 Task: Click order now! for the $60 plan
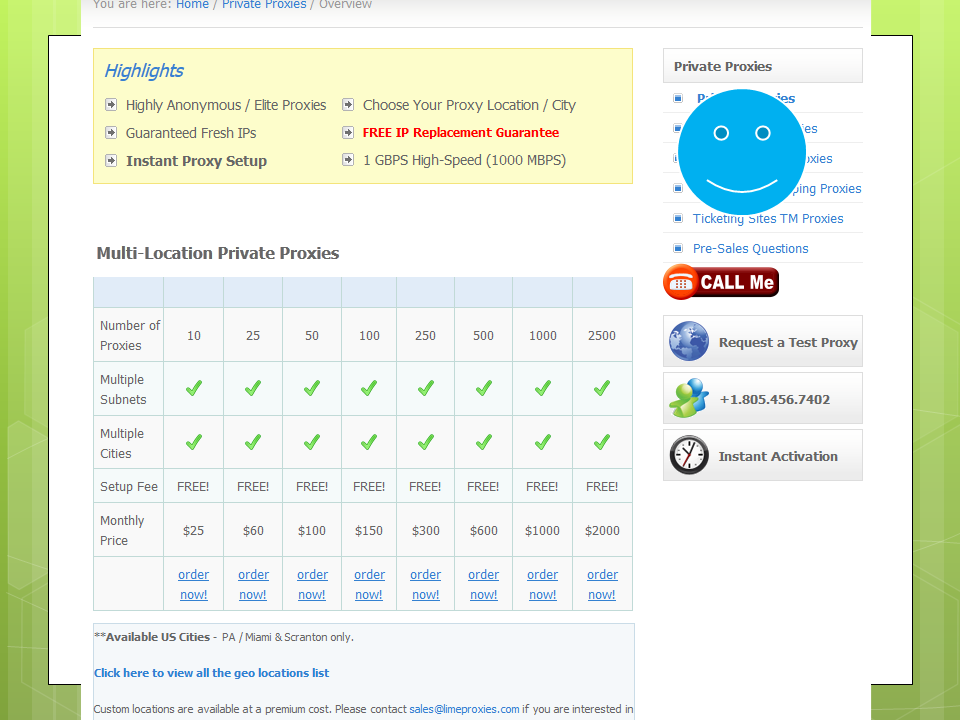253,584
